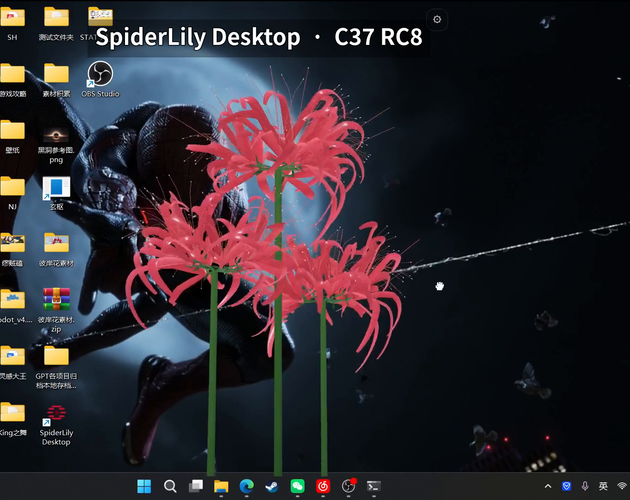Select the 壁纸 folder
The image size is (630, 500).
pyautogui.click(x=12, y=137)
